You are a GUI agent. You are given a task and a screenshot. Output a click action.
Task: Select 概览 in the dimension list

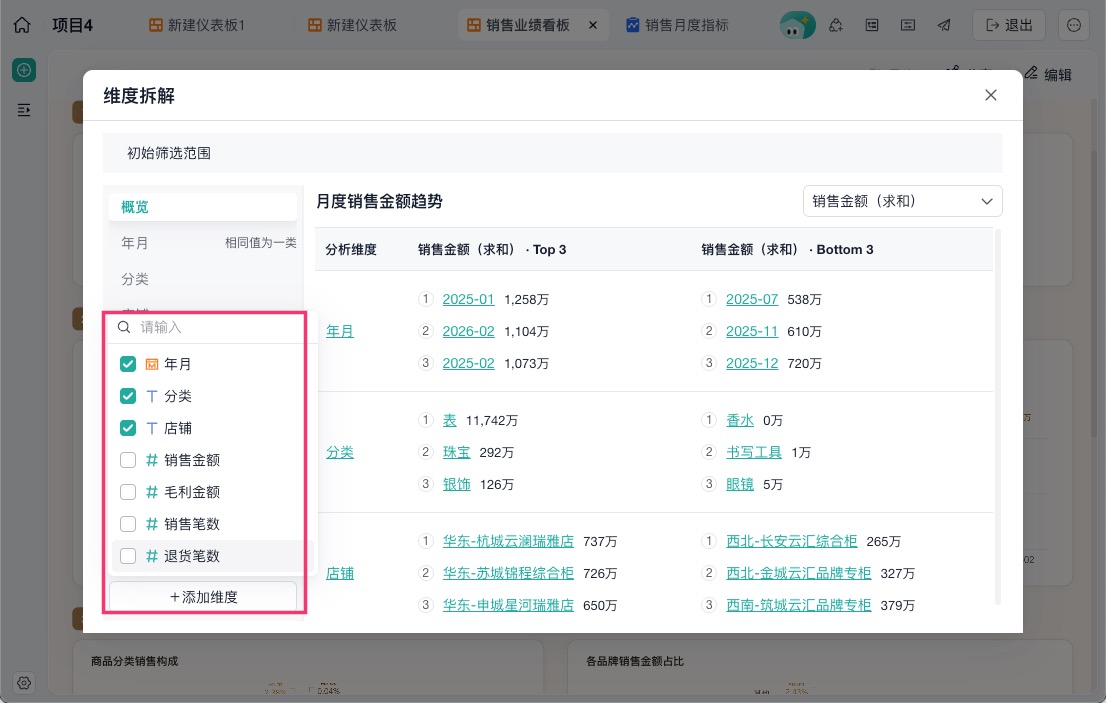coord(202,207)
